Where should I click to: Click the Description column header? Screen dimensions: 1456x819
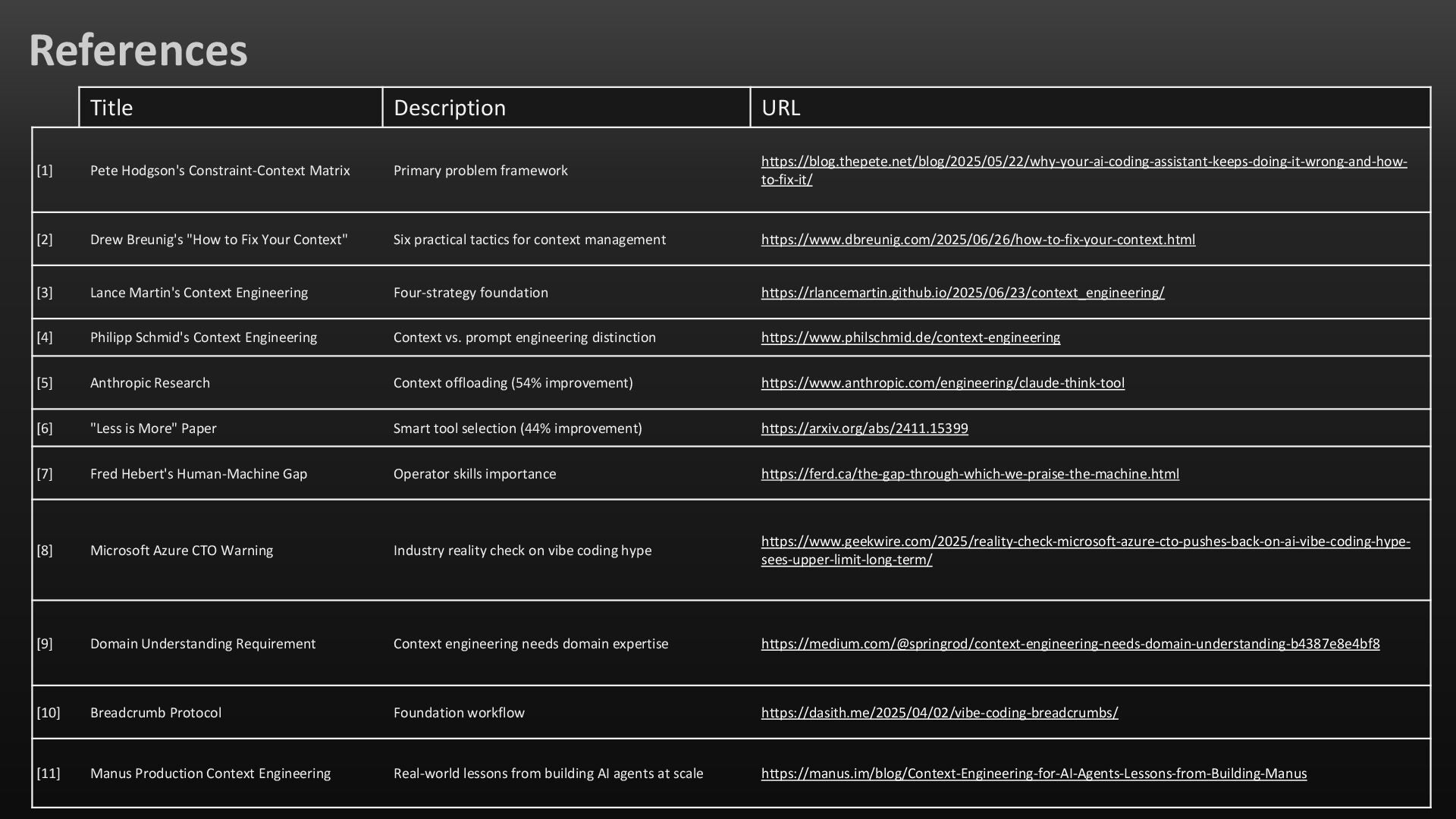(x=450, y=108)
